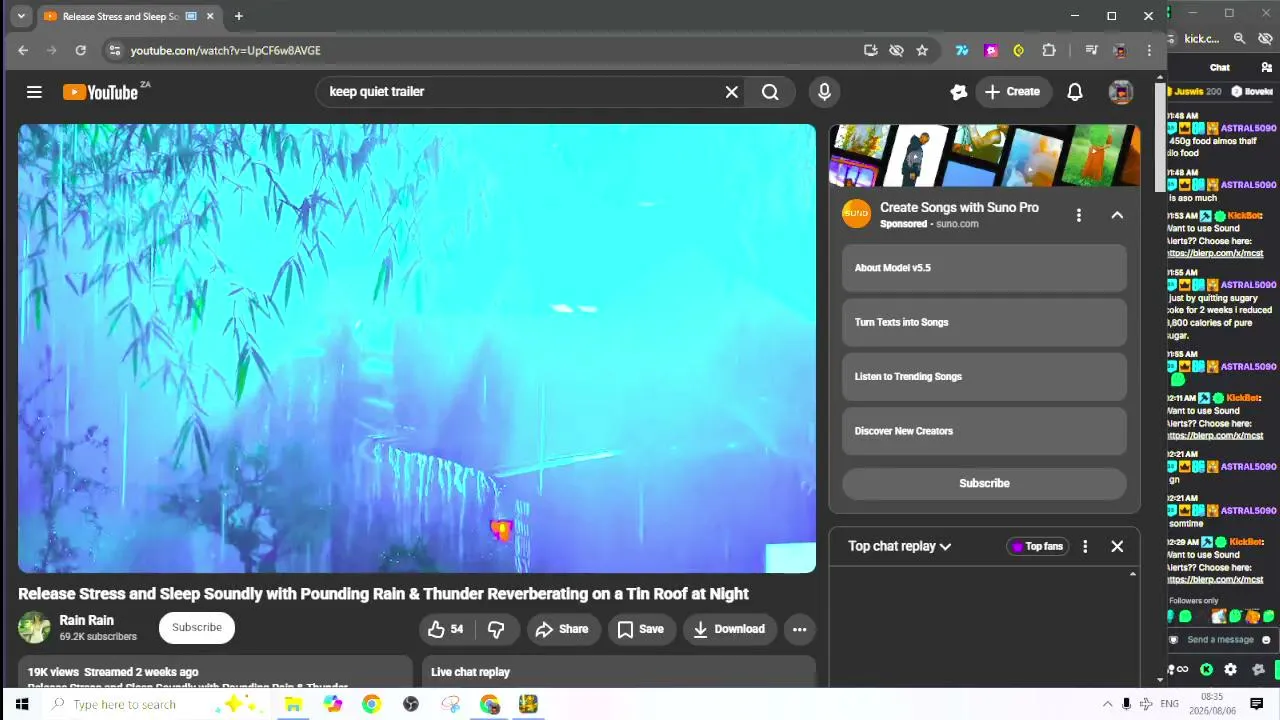Image resolution: width=1280 pixels, height=720 pixels.
Task: Open a new browser tab
Action: click(x=238, y=16)
